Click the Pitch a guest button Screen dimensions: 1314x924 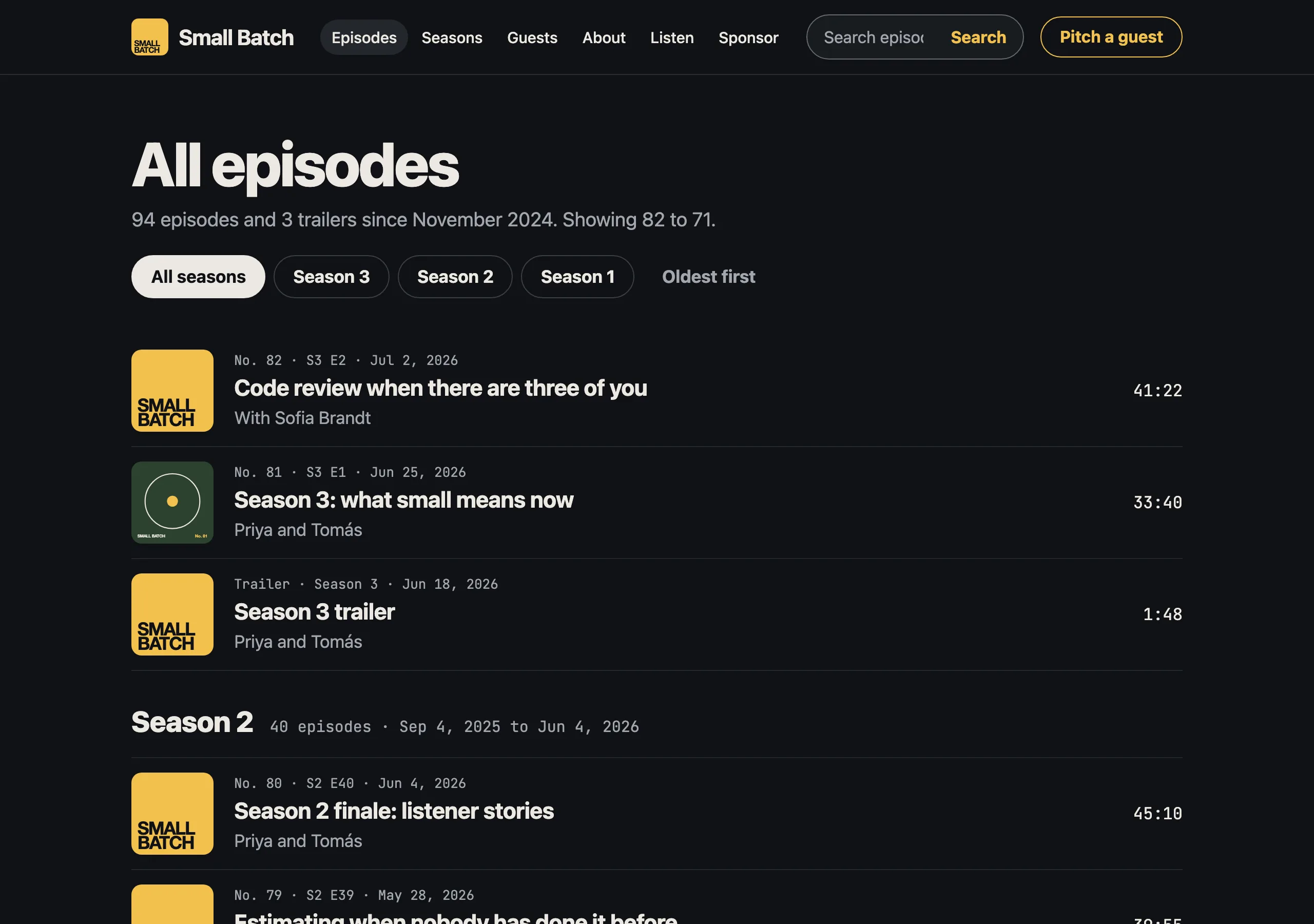pos(1111,37)
